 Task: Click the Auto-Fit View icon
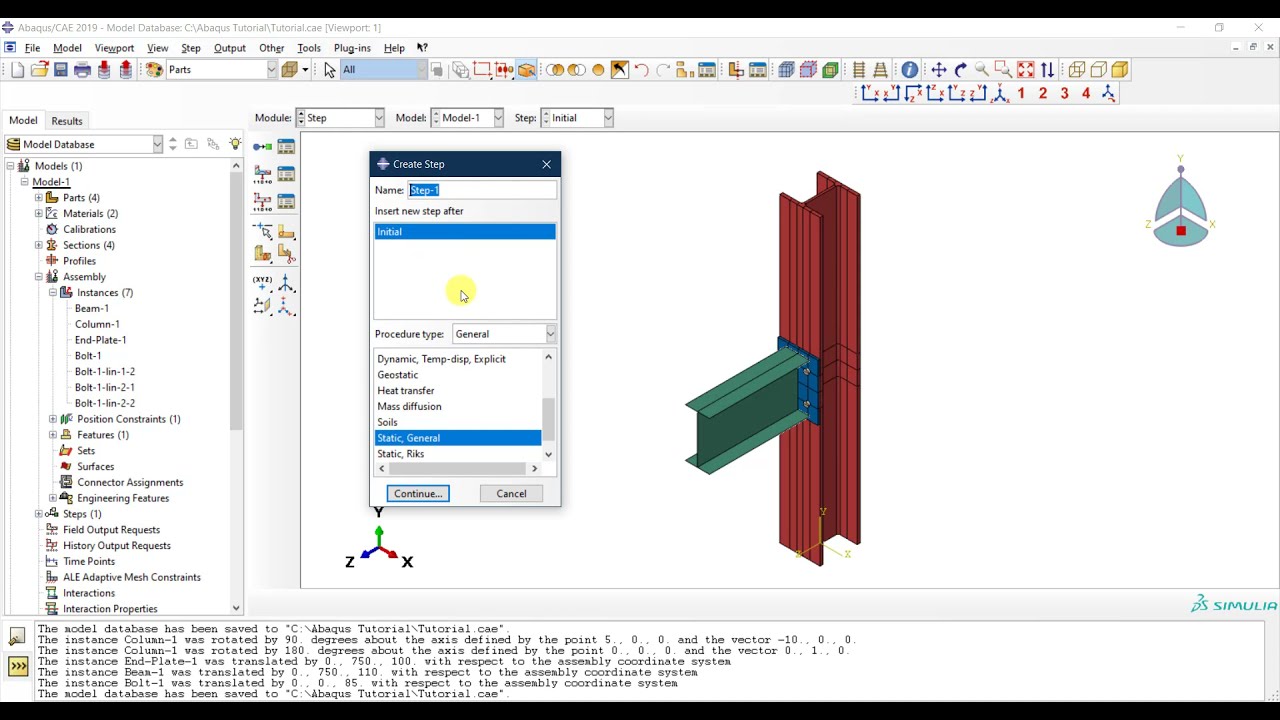pos(1025,70)
